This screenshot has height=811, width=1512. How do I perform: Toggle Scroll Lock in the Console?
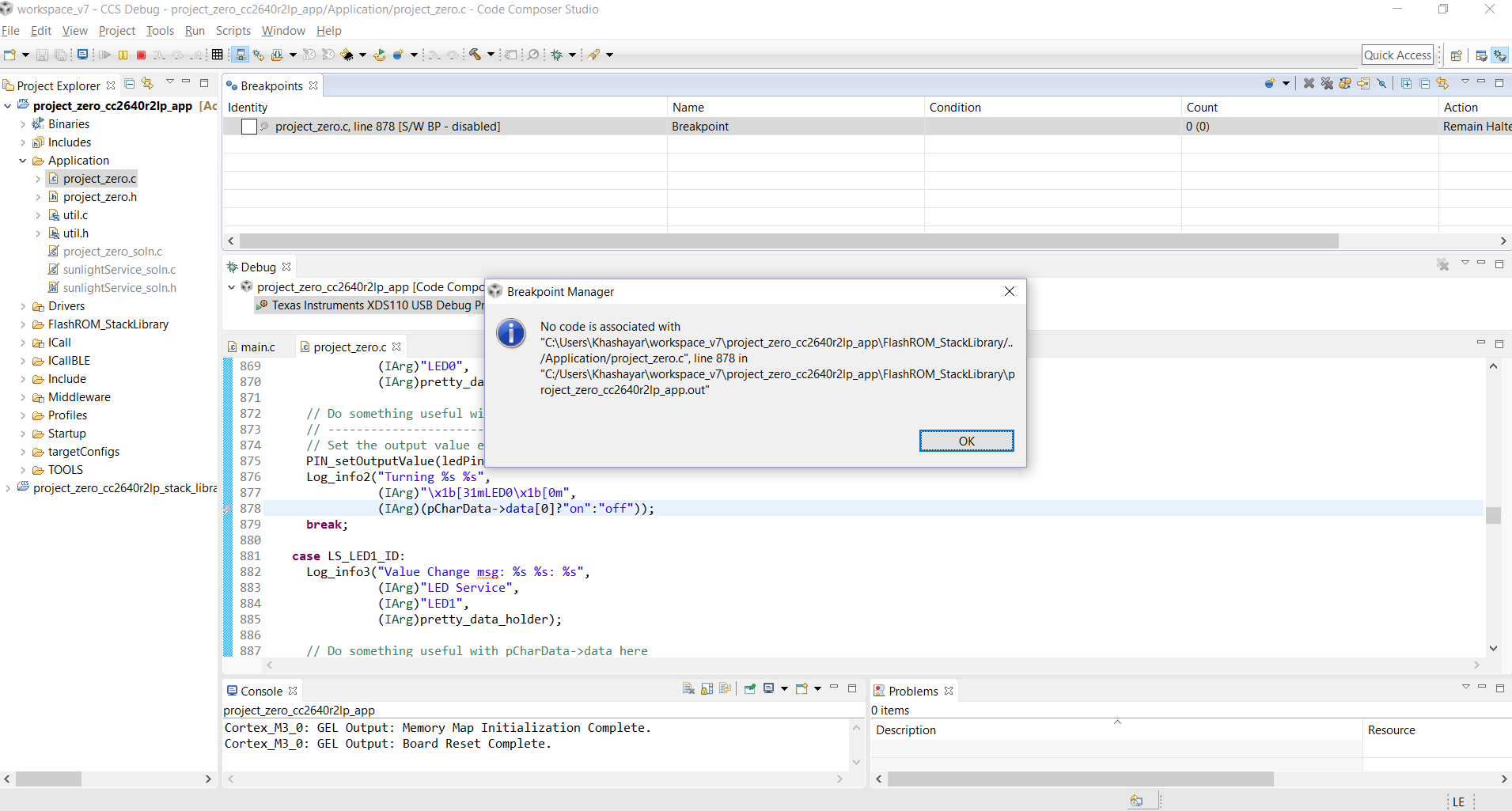pos(707,689)
